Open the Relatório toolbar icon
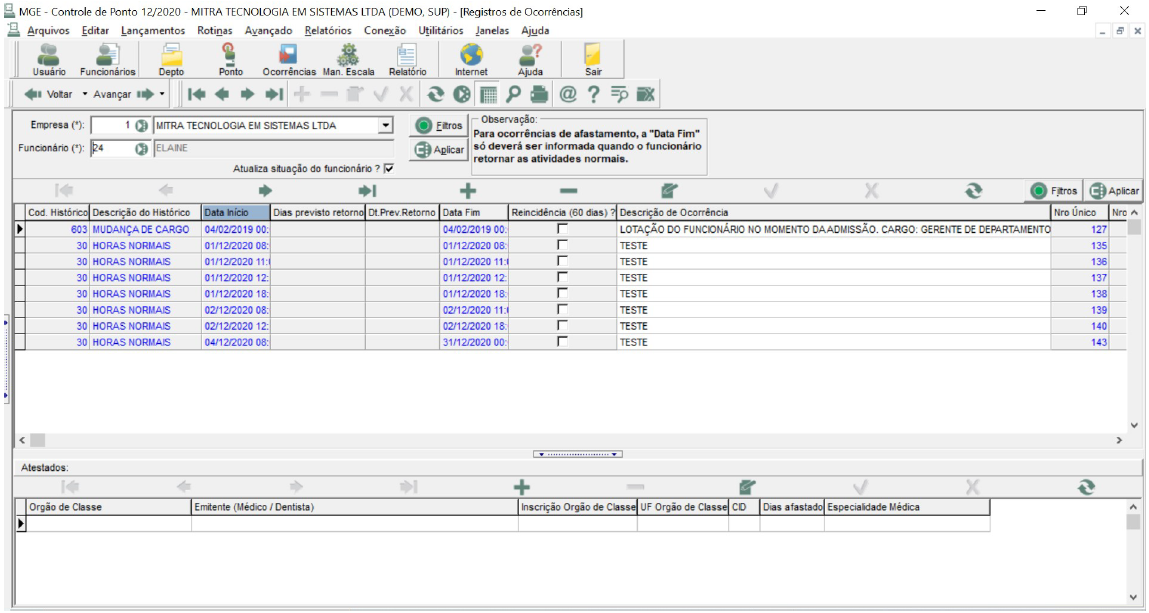The image size is (1149, 613). point(407,59)
